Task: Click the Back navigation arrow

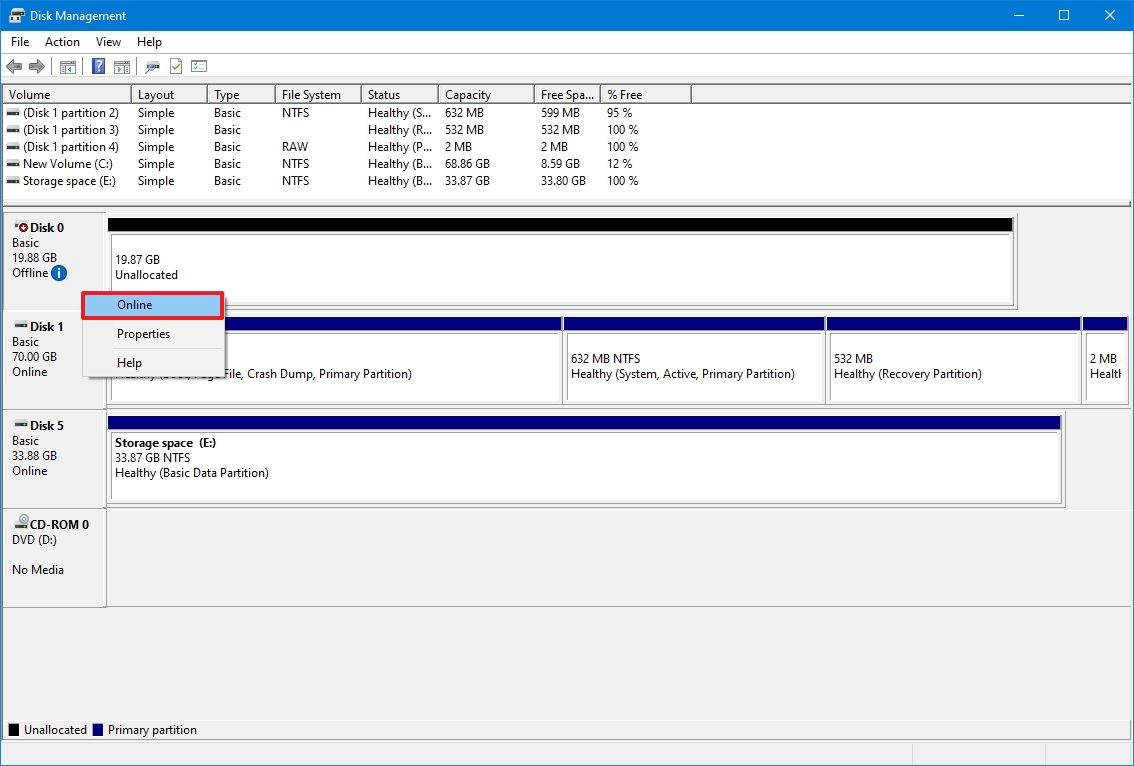Action: coord(14,66)
